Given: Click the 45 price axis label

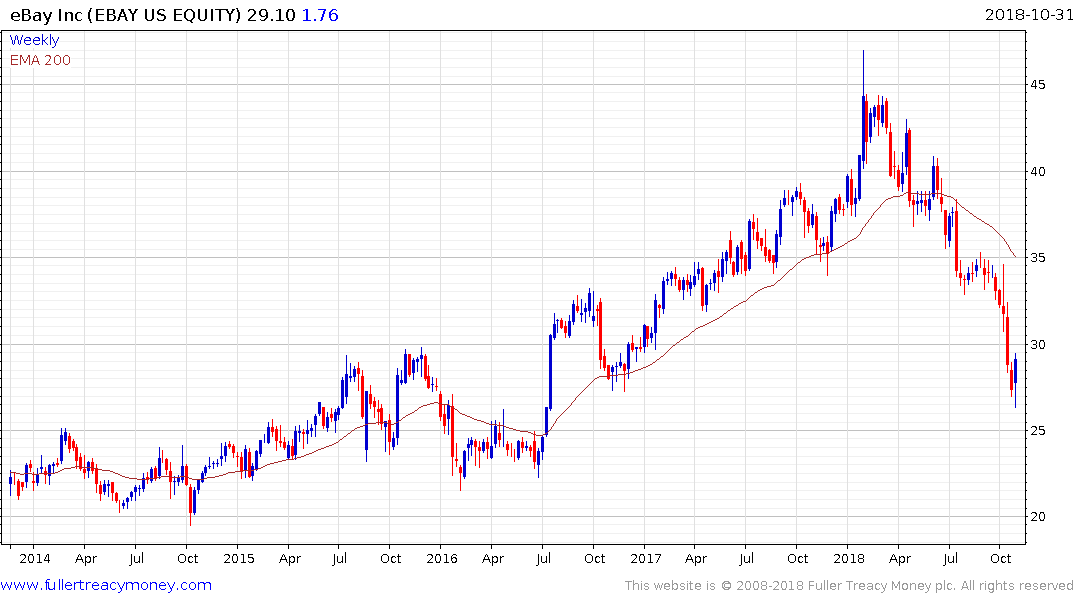Looking at the screenshot, I should pyautogui.click(x=1037, y=85).
